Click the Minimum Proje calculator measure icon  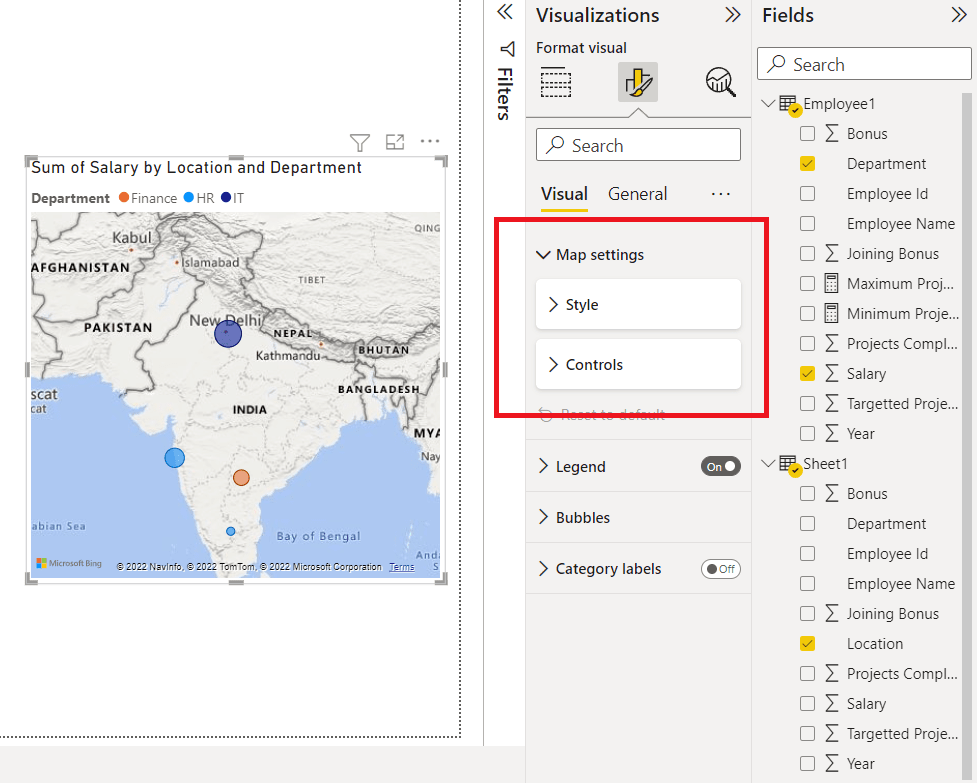pyautogui.click(x=831, y=313)
